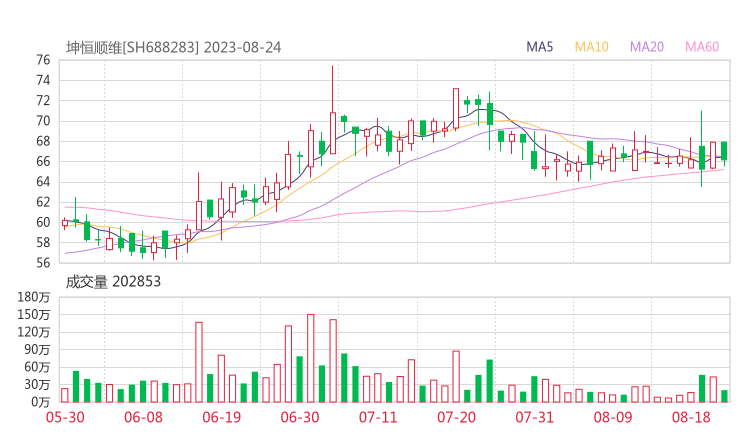
Task: Click the 56 price axis label
Action: [x=43, y=263]
